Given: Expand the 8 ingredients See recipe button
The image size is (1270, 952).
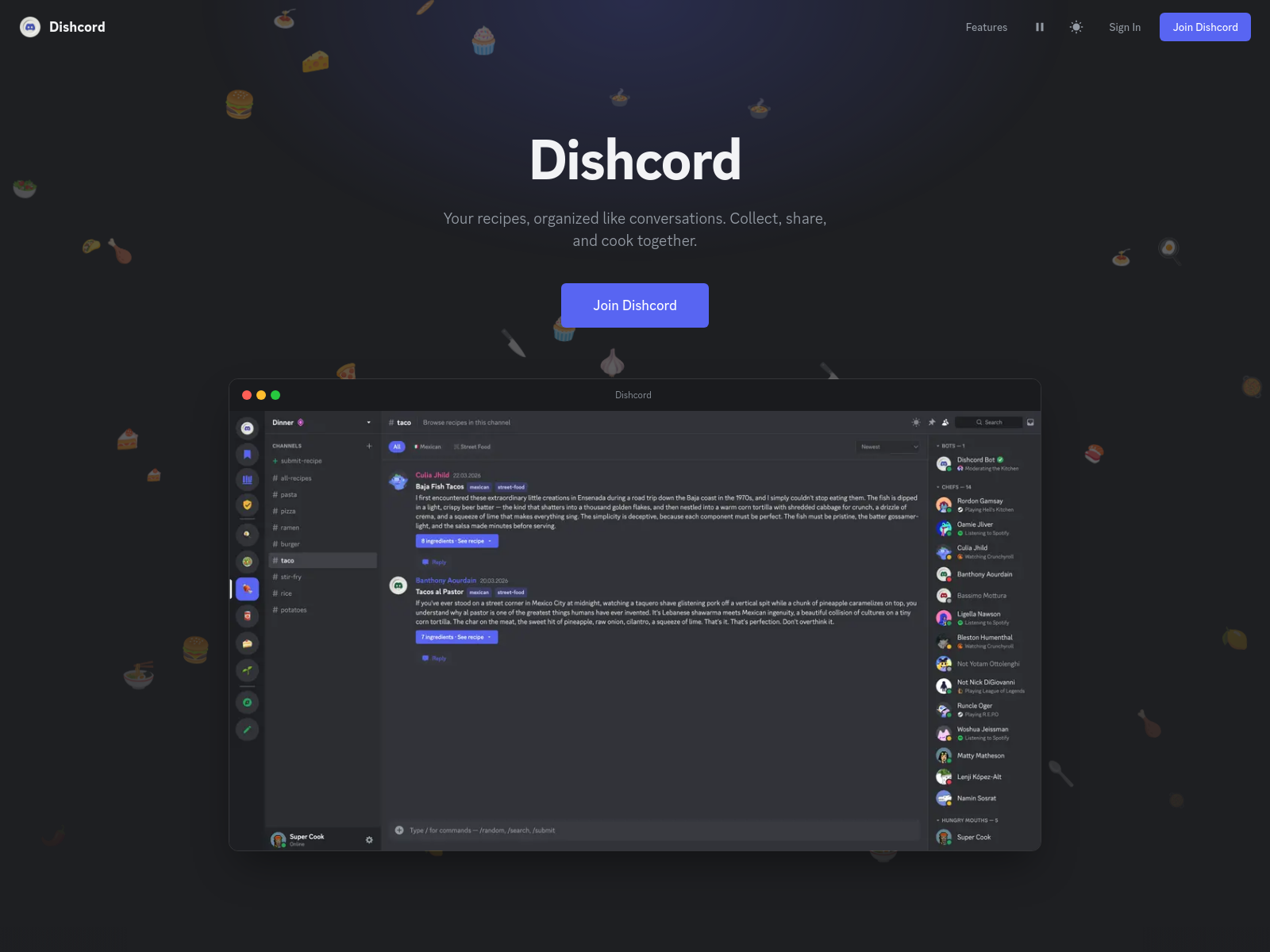Looking at the screenshot, I should pyautogui.click(x=456, y=541).
